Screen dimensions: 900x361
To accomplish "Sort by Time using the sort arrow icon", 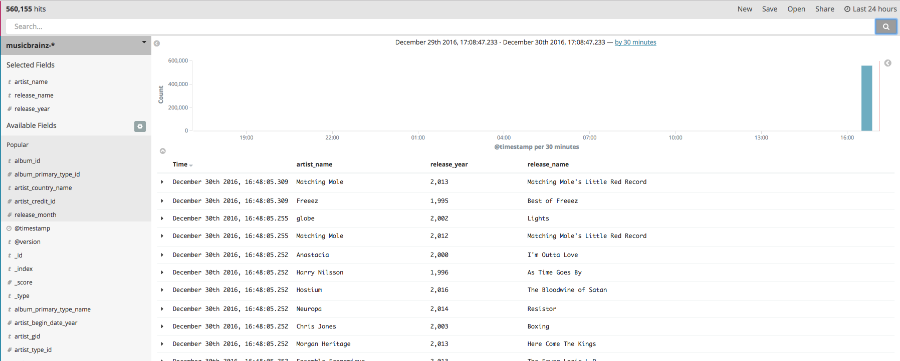I will (191, 165).
